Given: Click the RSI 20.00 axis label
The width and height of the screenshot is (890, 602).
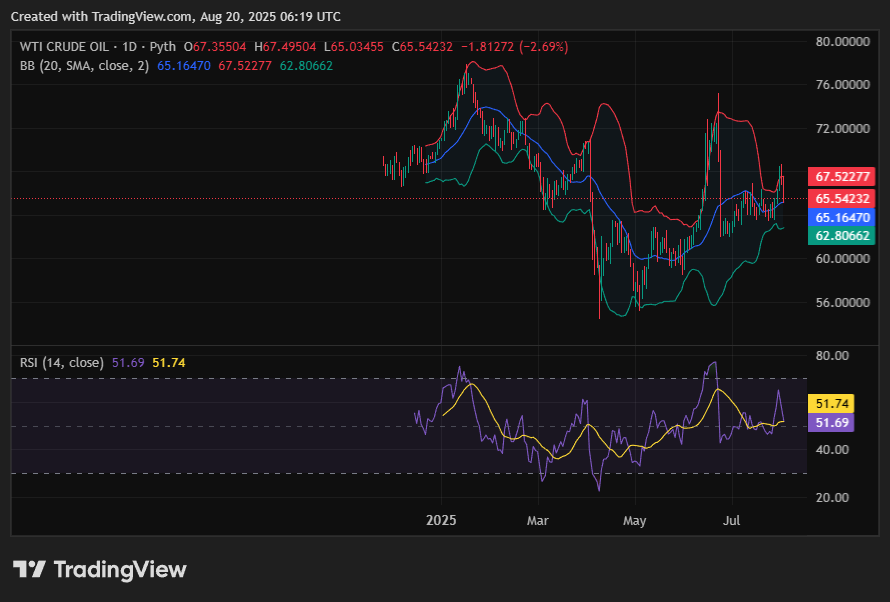Looking at the screenshot, I should 832,498.
